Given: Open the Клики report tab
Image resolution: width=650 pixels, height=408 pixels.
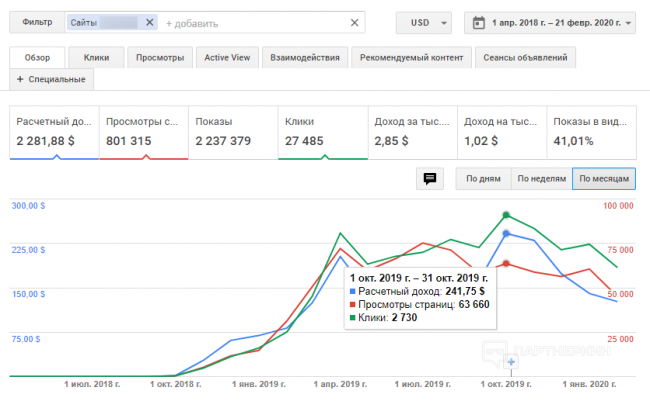Looking at the screenshot, I should (x=97, y=58).
